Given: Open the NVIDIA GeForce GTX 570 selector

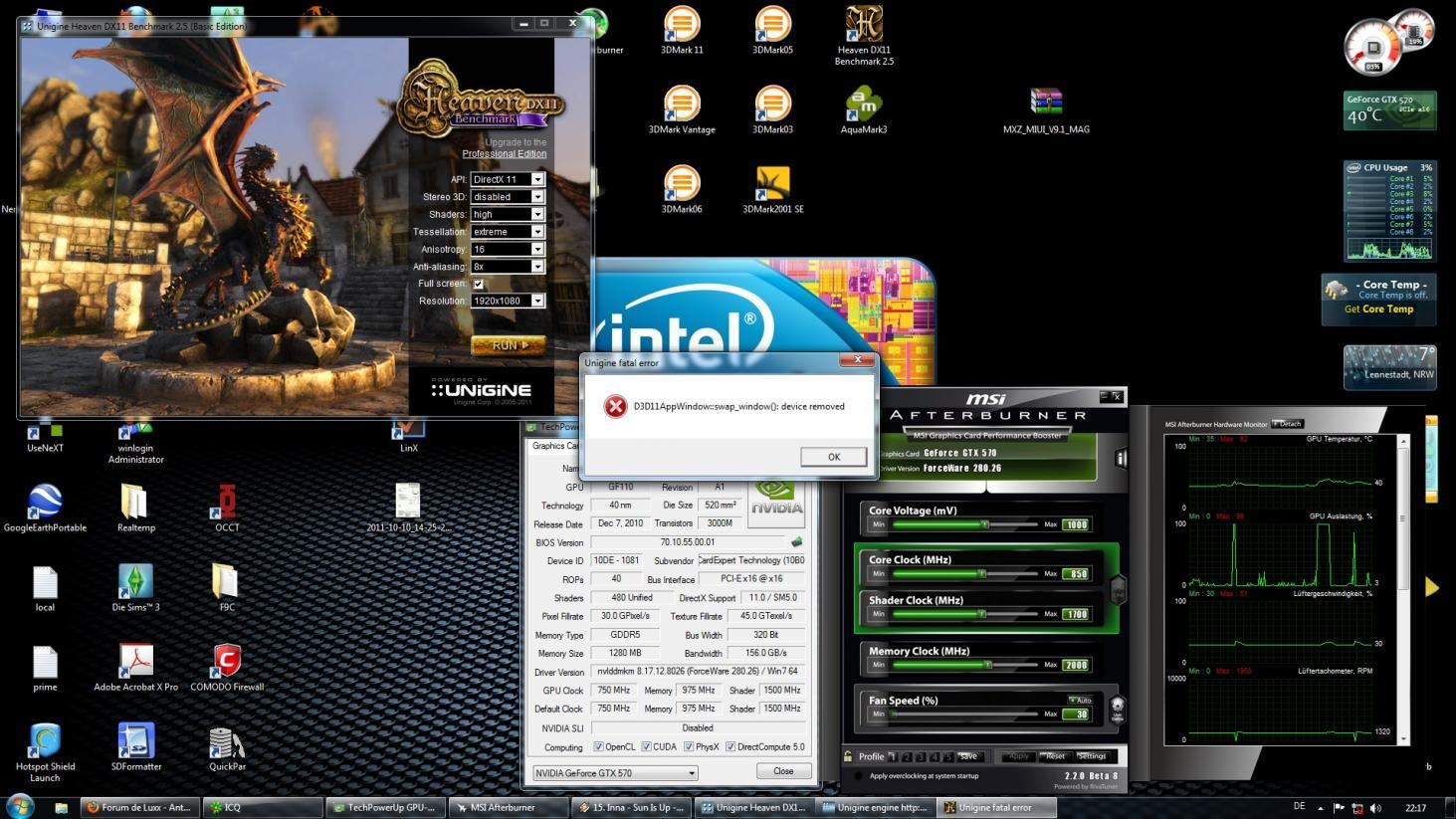Looking at the screenshot, I should coord(615,773).
